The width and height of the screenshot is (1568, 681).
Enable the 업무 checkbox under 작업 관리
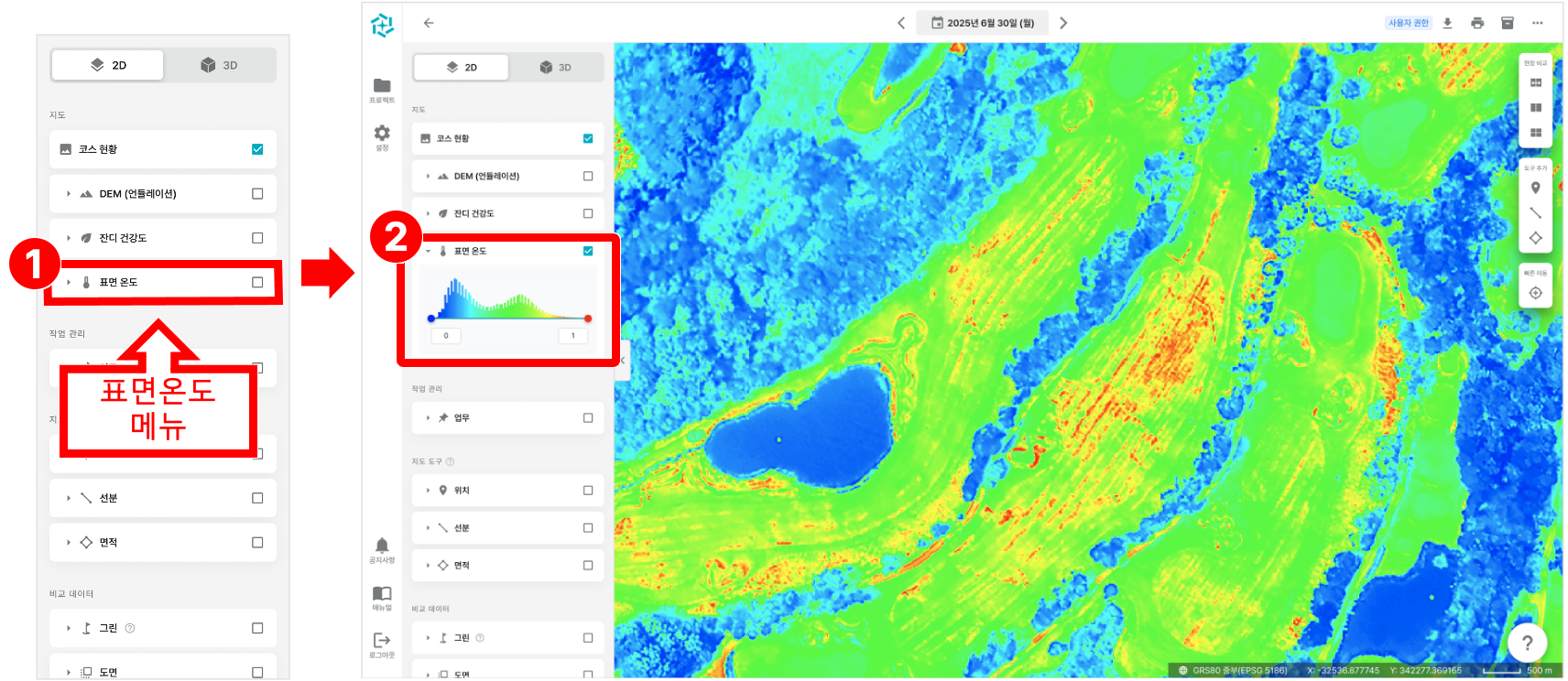click(x=588, y=418)
